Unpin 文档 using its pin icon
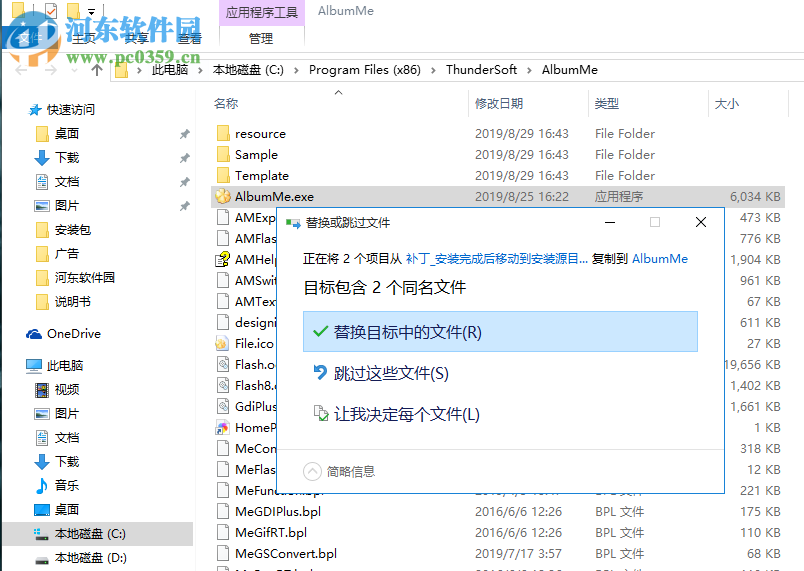804x571 pixels. coord(185,182)
